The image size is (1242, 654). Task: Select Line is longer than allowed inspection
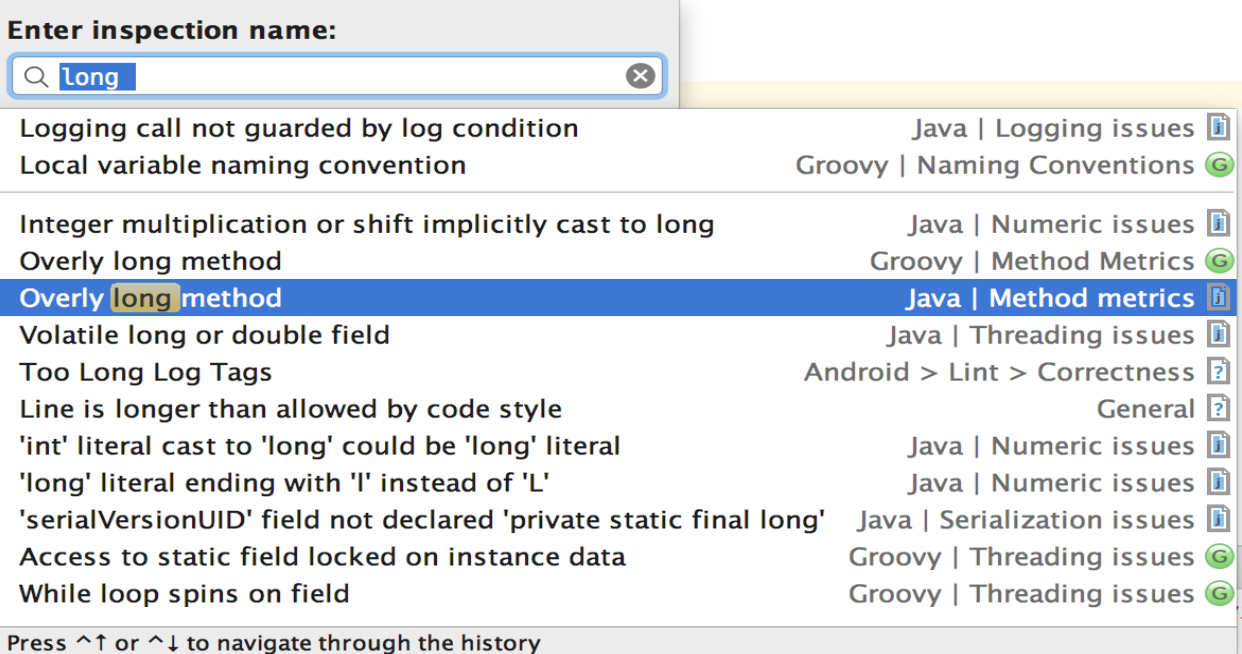pyautogui.click(x=290, y=409)
